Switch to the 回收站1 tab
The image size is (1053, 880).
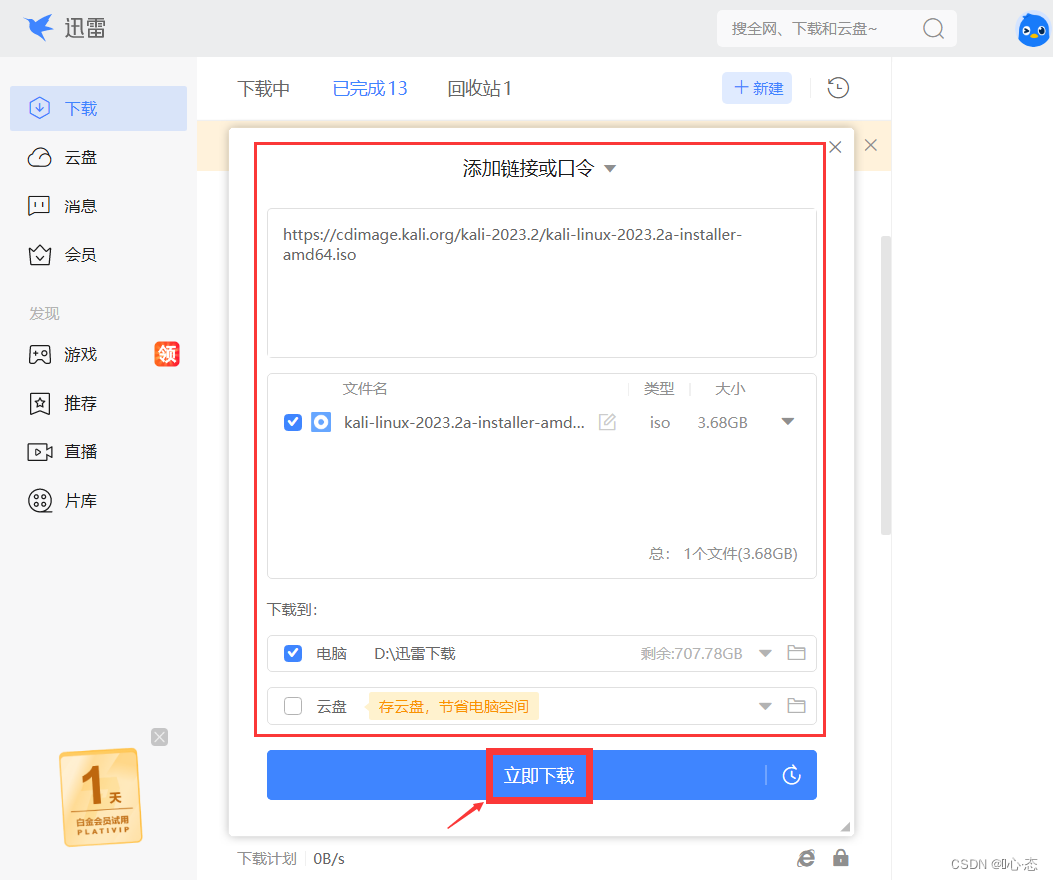(x=479, y=88)
